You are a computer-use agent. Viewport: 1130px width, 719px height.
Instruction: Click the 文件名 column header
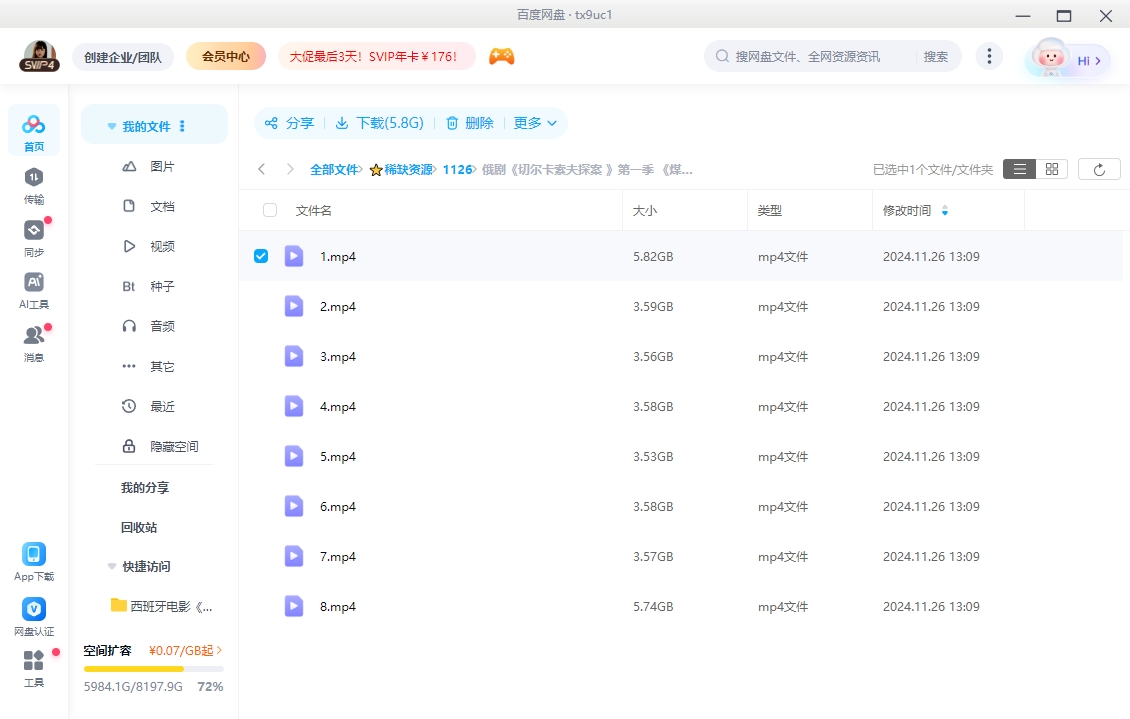click(x=313, y=210)
